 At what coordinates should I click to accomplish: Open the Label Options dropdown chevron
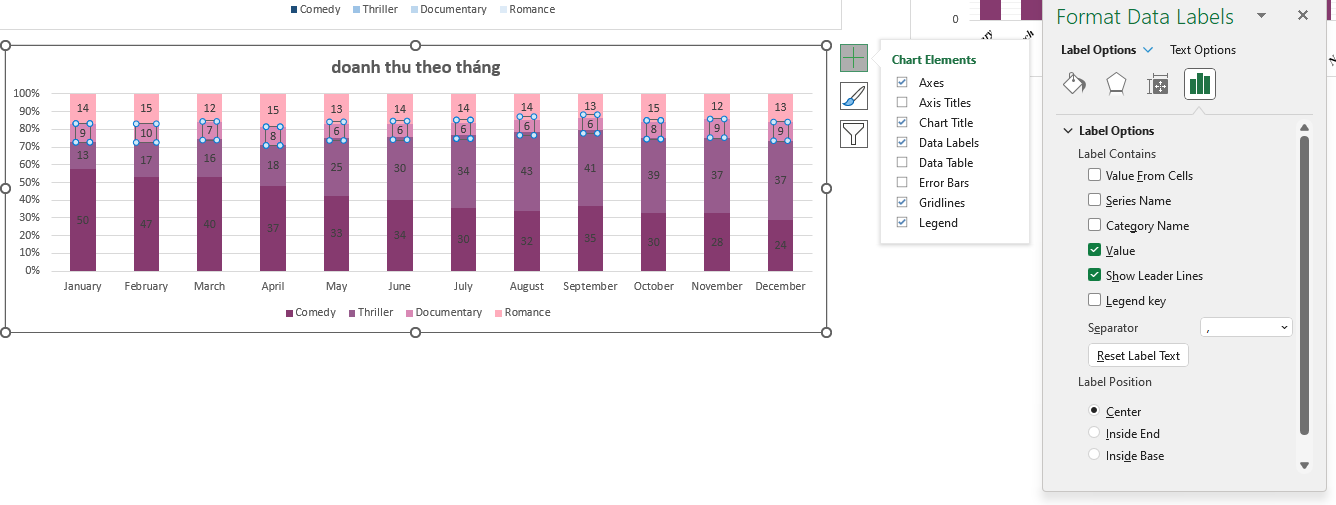(x=1148, y=50)
